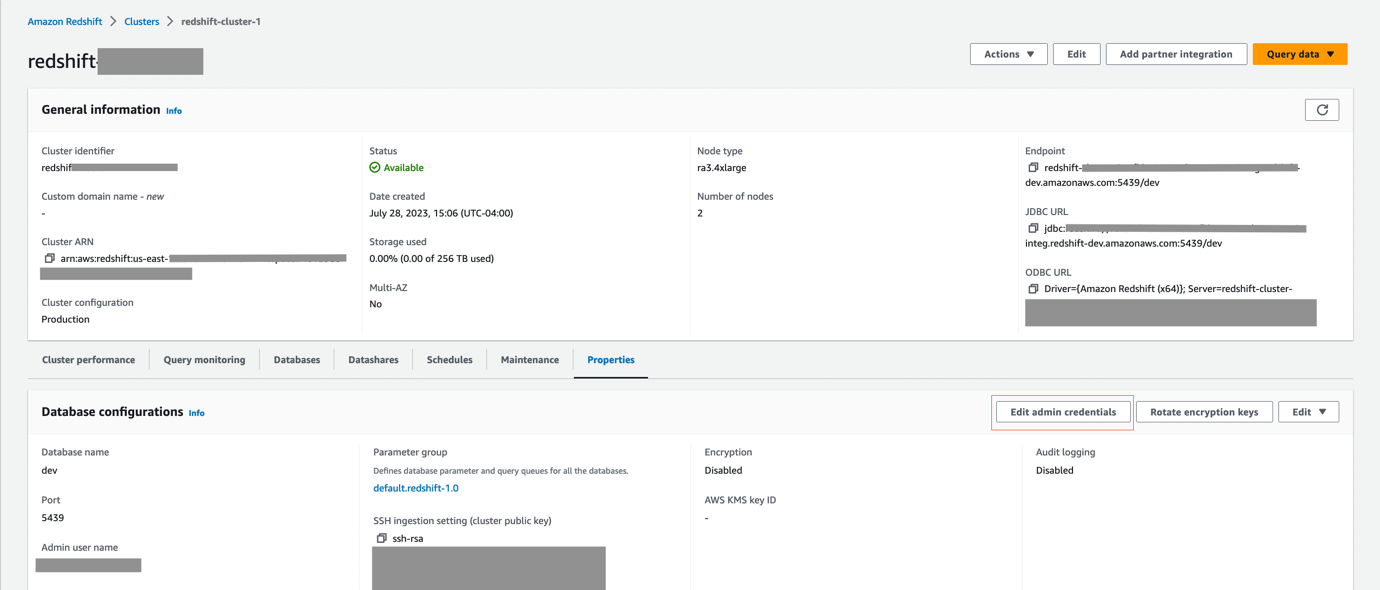
Task: Click the Audit logging value Disabled
Action: [1055, 470]
